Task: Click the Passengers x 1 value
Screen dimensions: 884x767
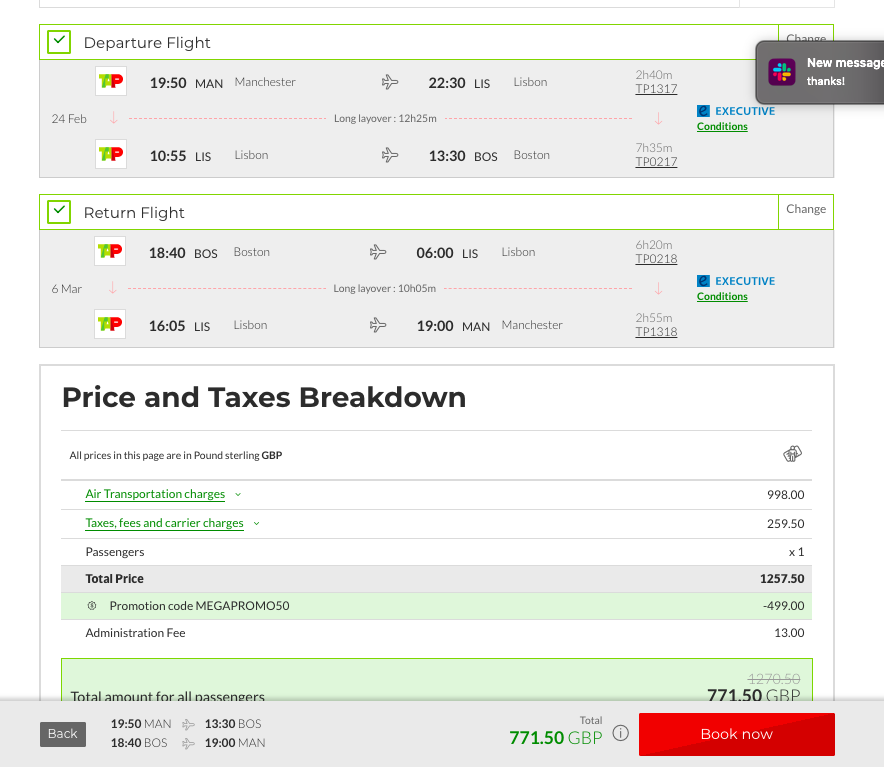Action: pyautogui.click(x=796, y=552)
